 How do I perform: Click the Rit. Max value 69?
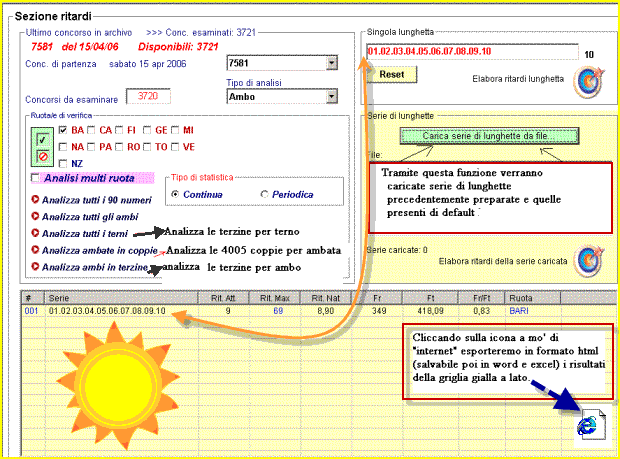point(278,311)
